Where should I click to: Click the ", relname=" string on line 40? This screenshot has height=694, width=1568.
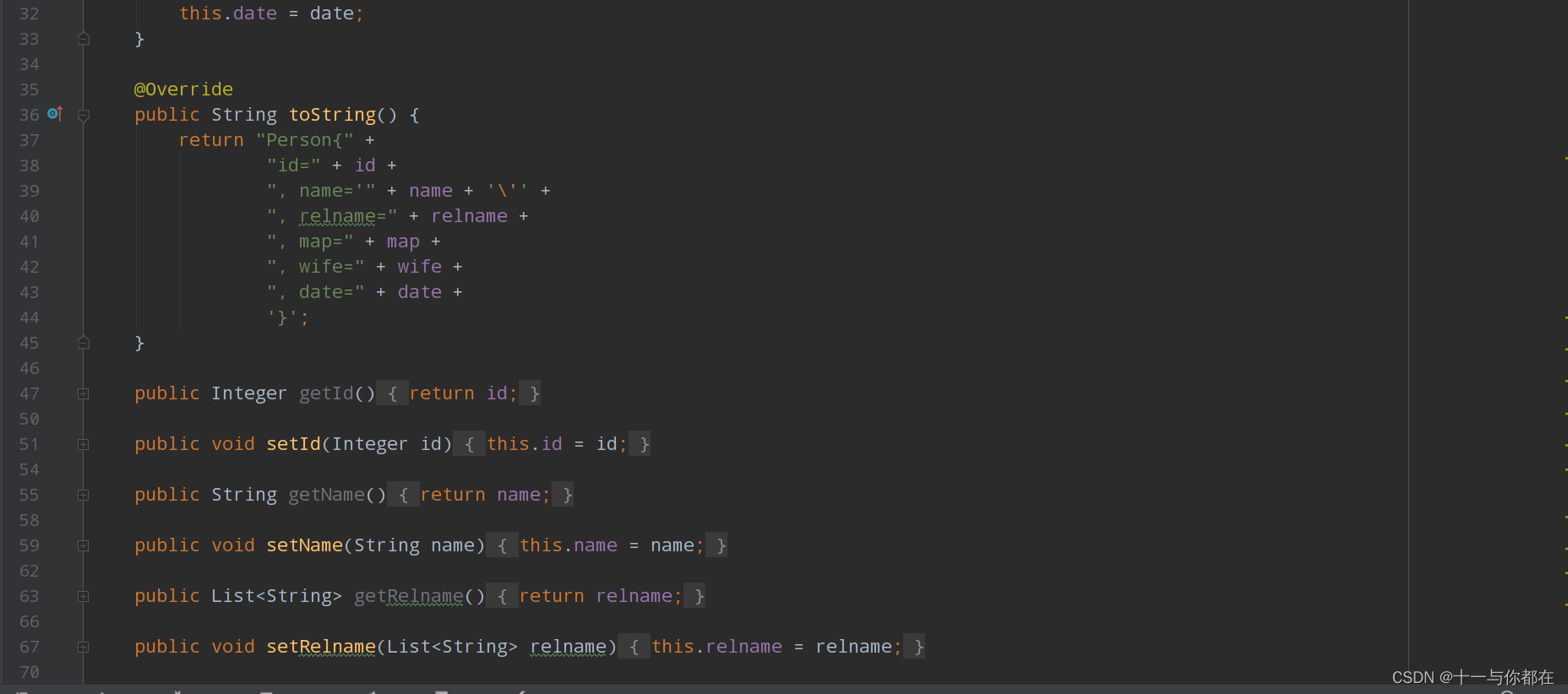pyautogui.click(x=332, y=216)
